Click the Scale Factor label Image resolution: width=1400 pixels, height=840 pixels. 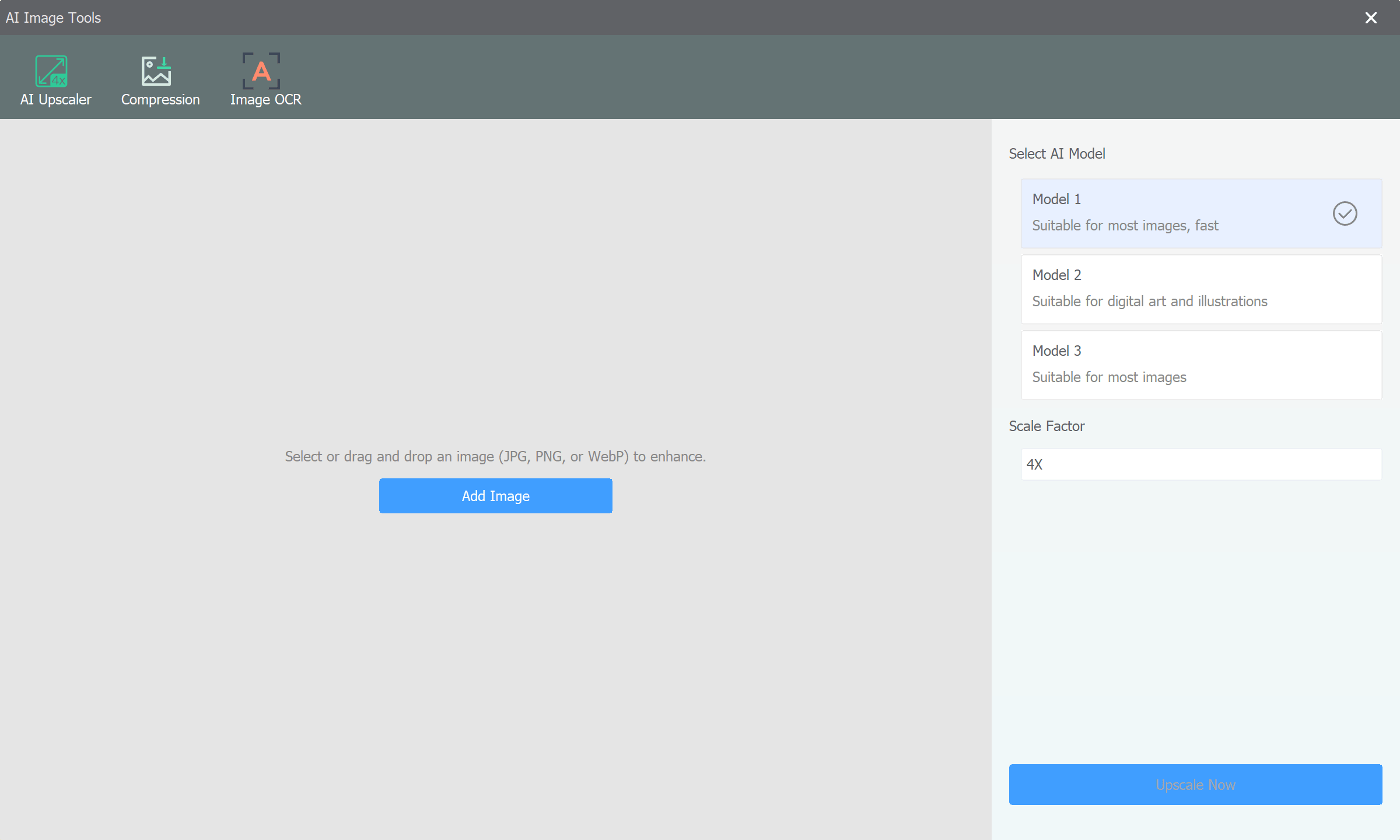(1046, 426)
